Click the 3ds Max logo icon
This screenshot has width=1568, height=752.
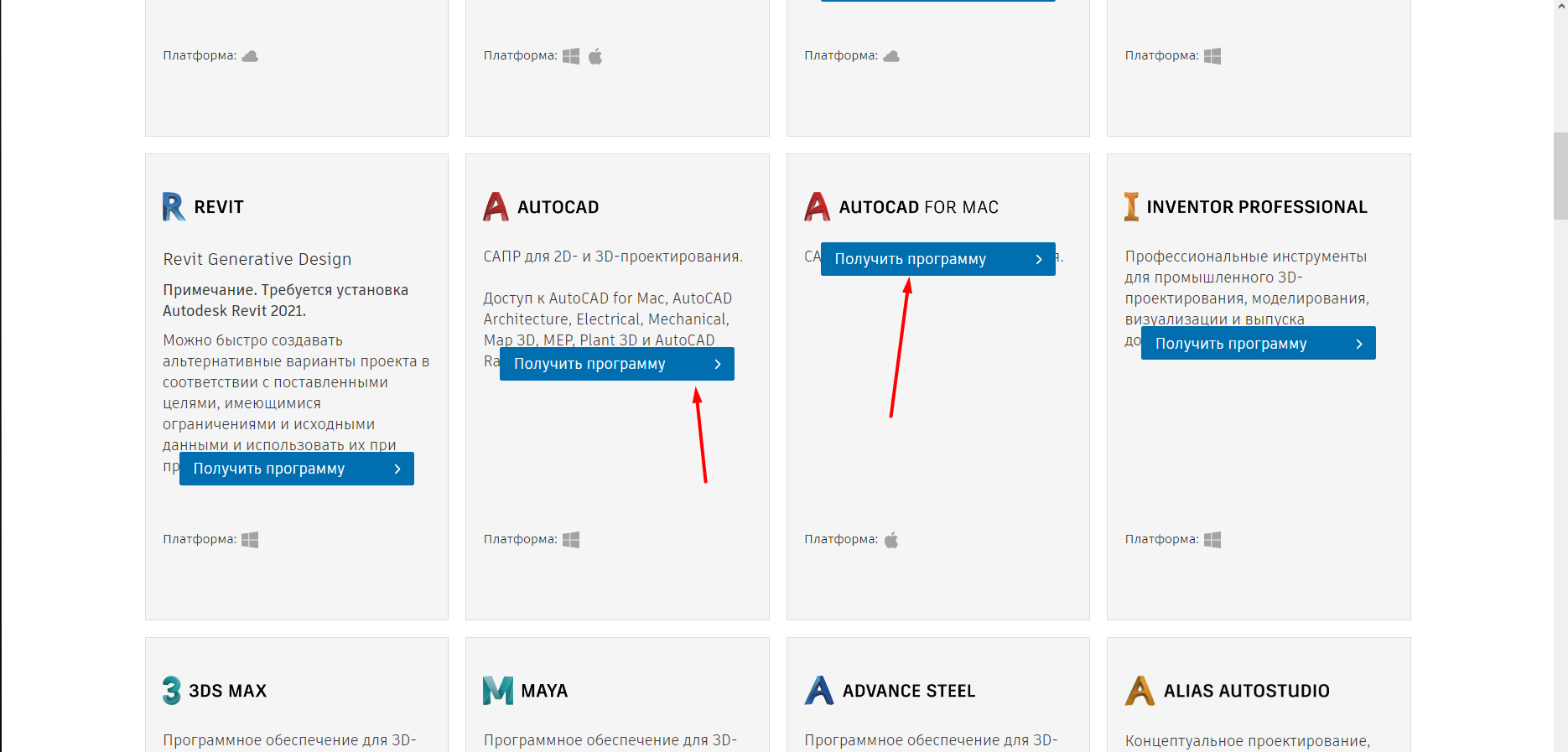[172, 690]
